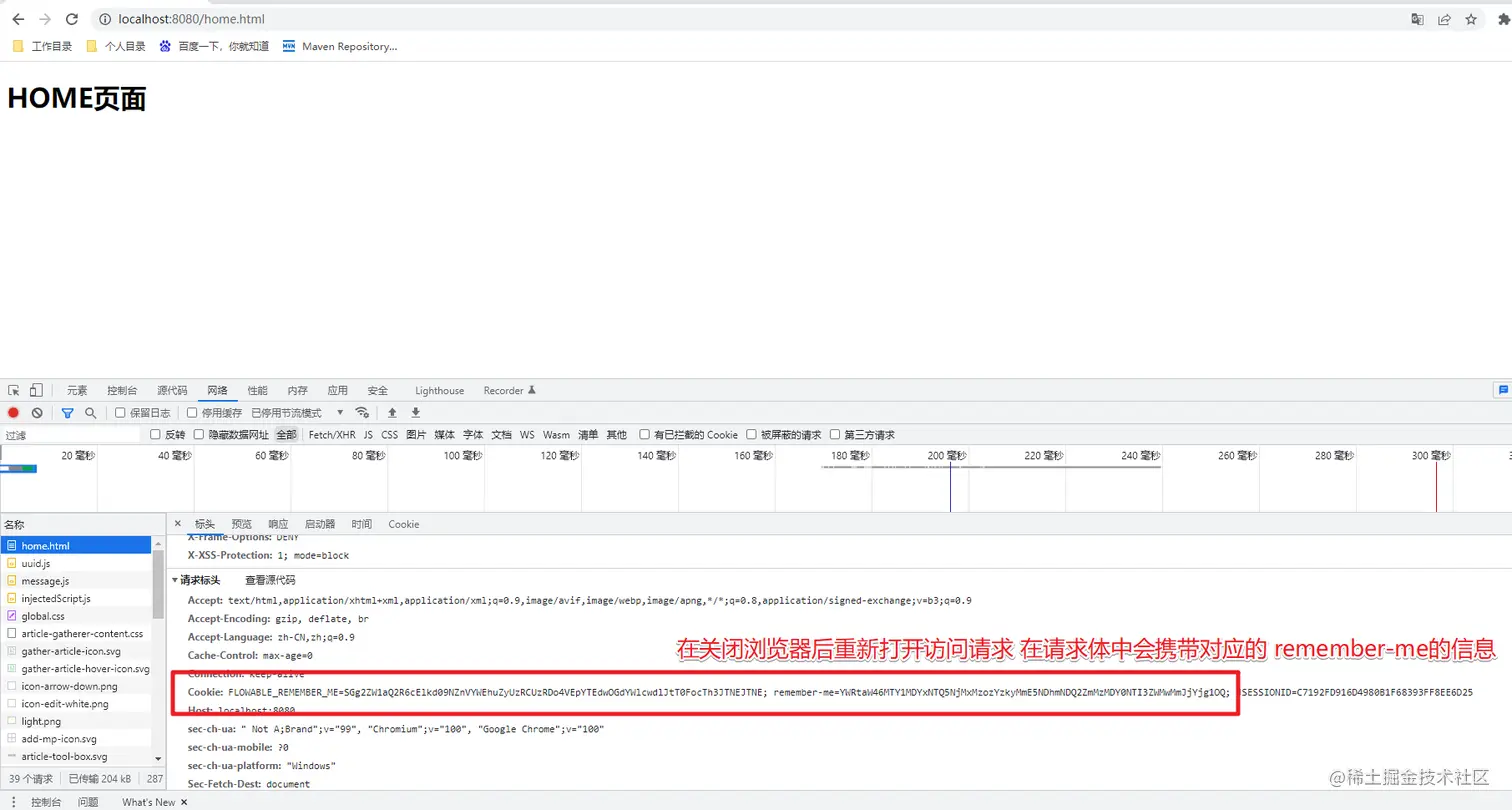Select the 全部 request type filter
This screenshot has height=810, width=1512.
[286, 435]
